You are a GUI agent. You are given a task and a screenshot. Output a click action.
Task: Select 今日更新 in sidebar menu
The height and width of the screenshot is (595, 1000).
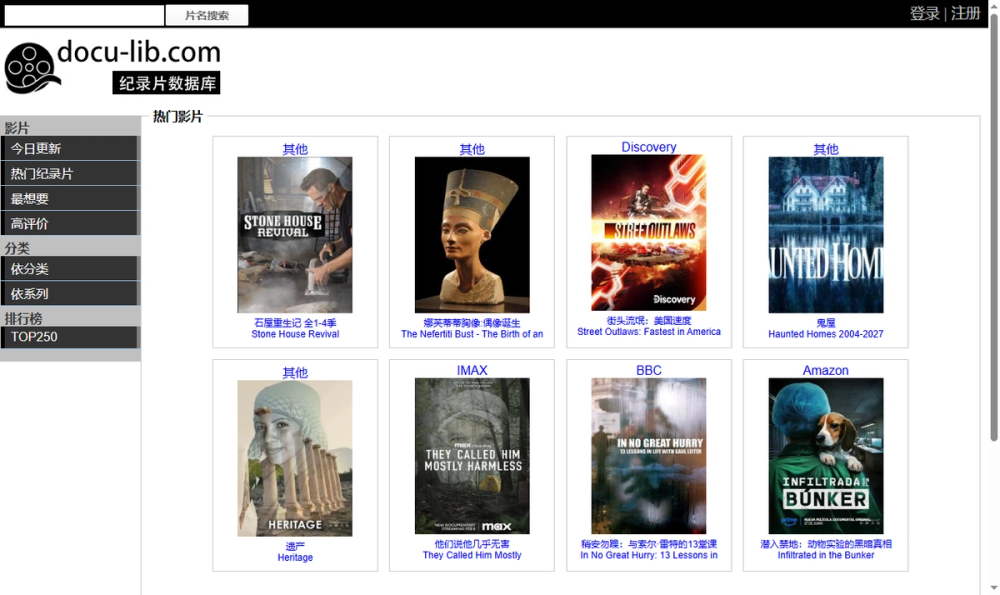pos(69,149)
